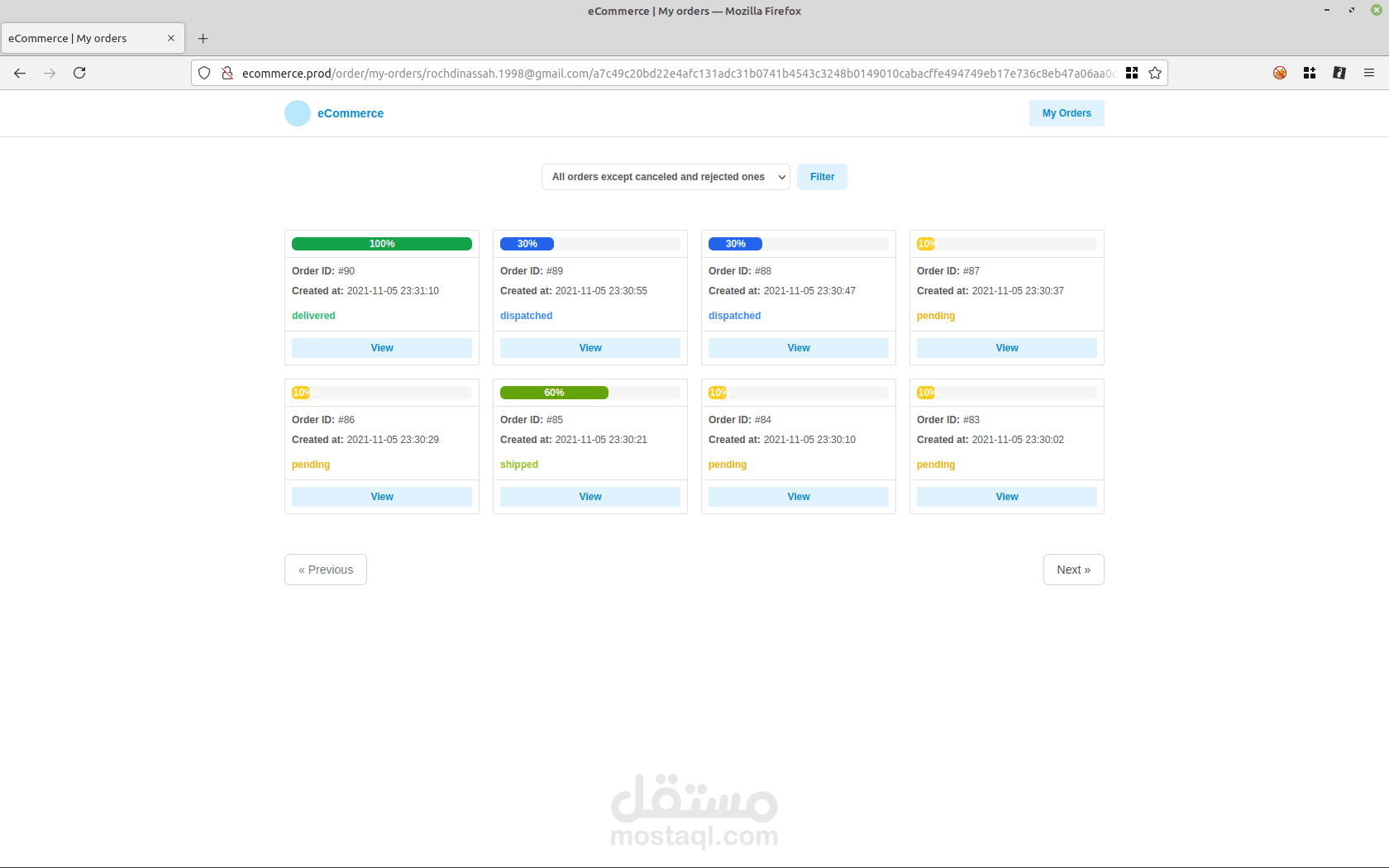Click the creation date 2021-11-05 23:30:55
1389x868 pixels.
[601, 291]
